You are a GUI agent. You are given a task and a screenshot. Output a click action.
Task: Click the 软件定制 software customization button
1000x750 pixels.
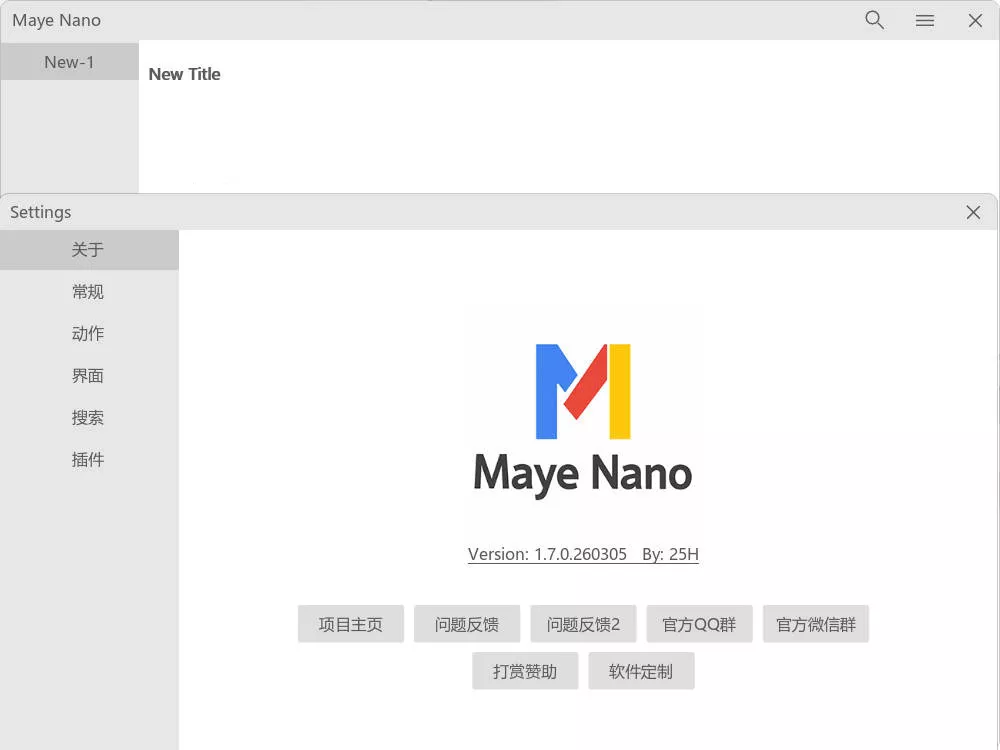tap(641, 670)
